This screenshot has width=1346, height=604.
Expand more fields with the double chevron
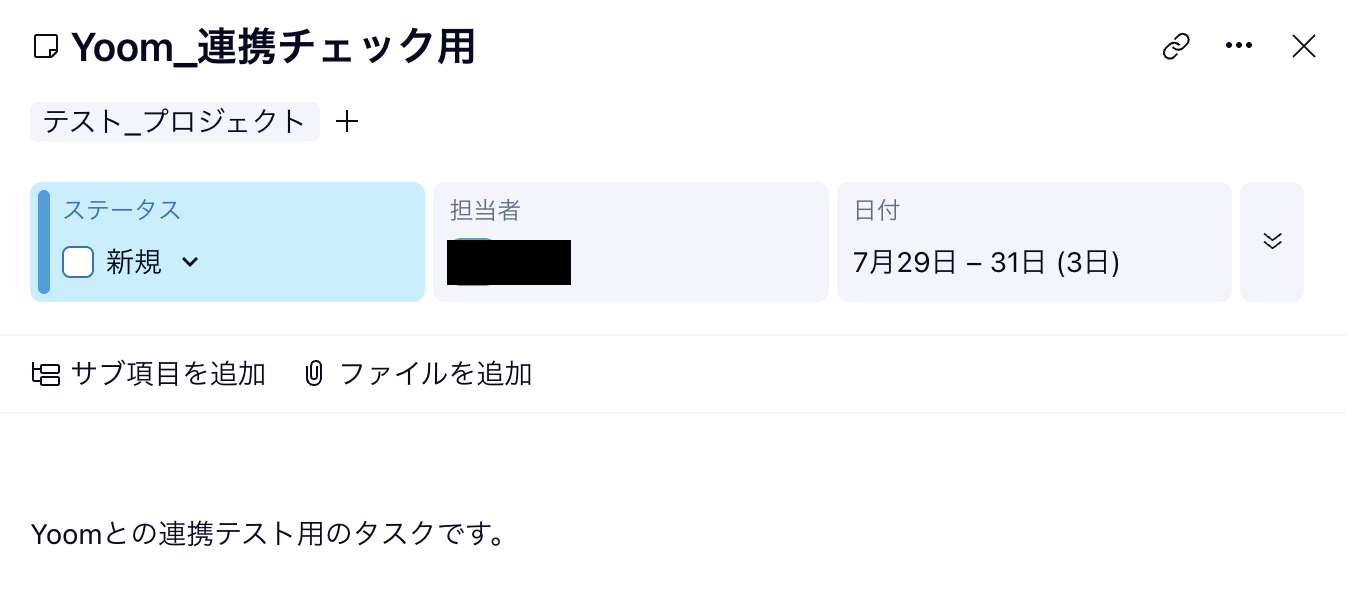click(x=1272, y=241)
